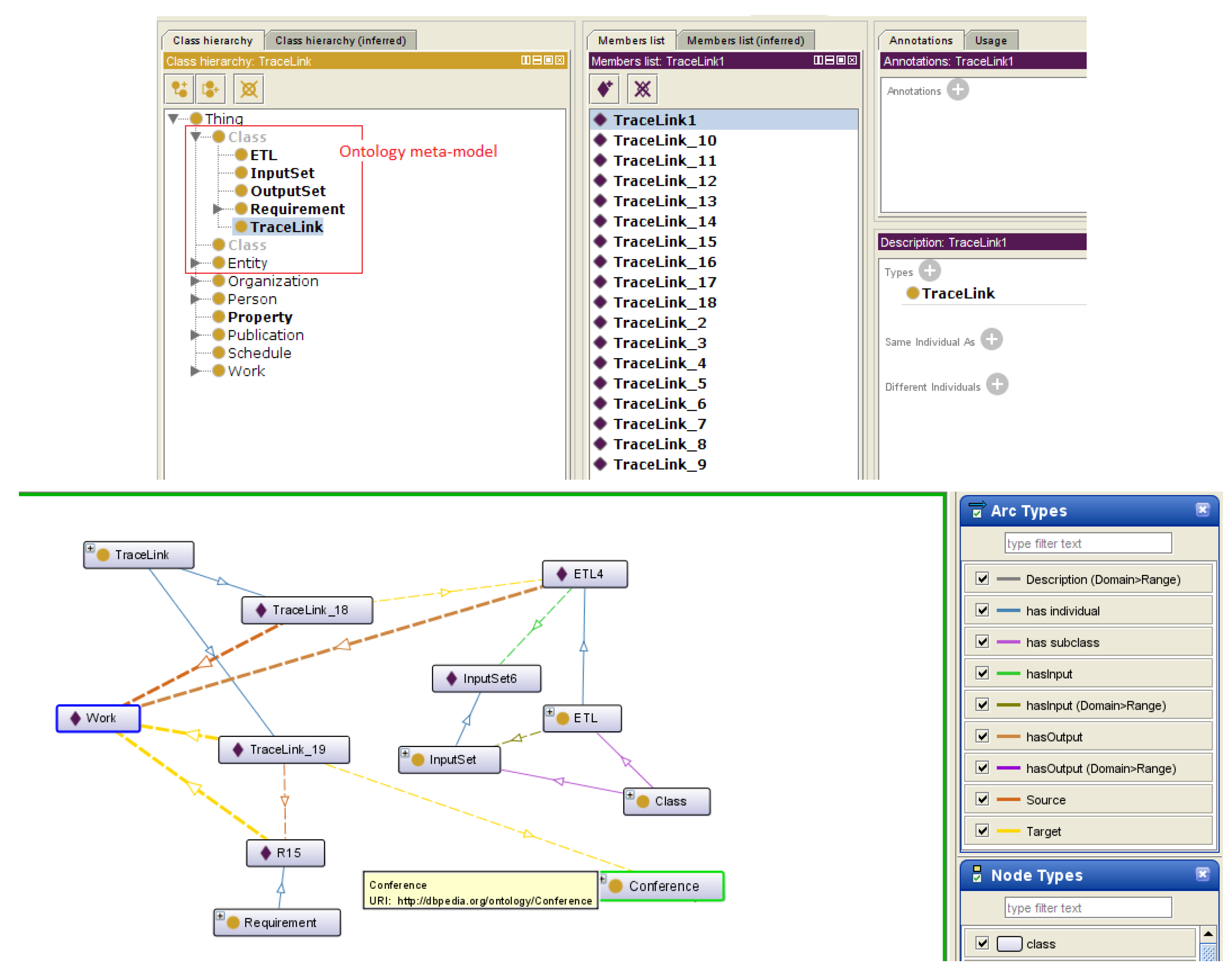The height and width of the screenshot is (977, 1232).
Task: Click the Different Individuals plus icon
Action: coord(997,384)
